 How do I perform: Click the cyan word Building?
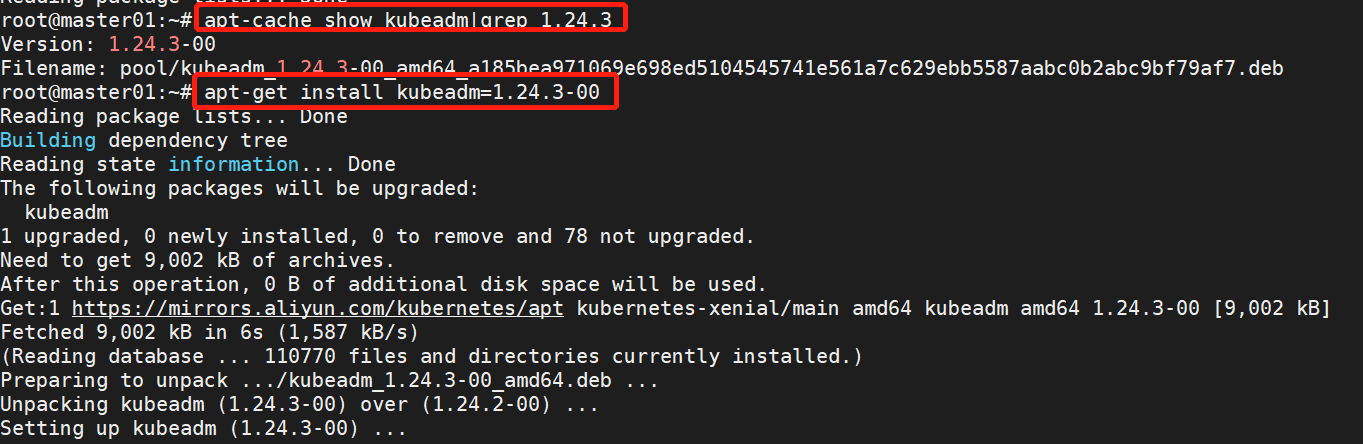(48, 140)
